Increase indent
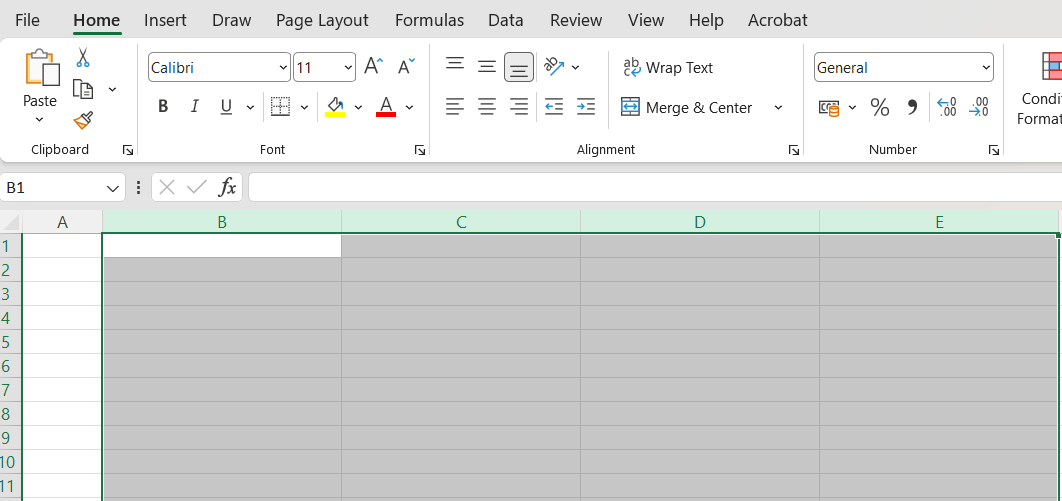This screenshot has width=1062, height=501. point(586,106)
